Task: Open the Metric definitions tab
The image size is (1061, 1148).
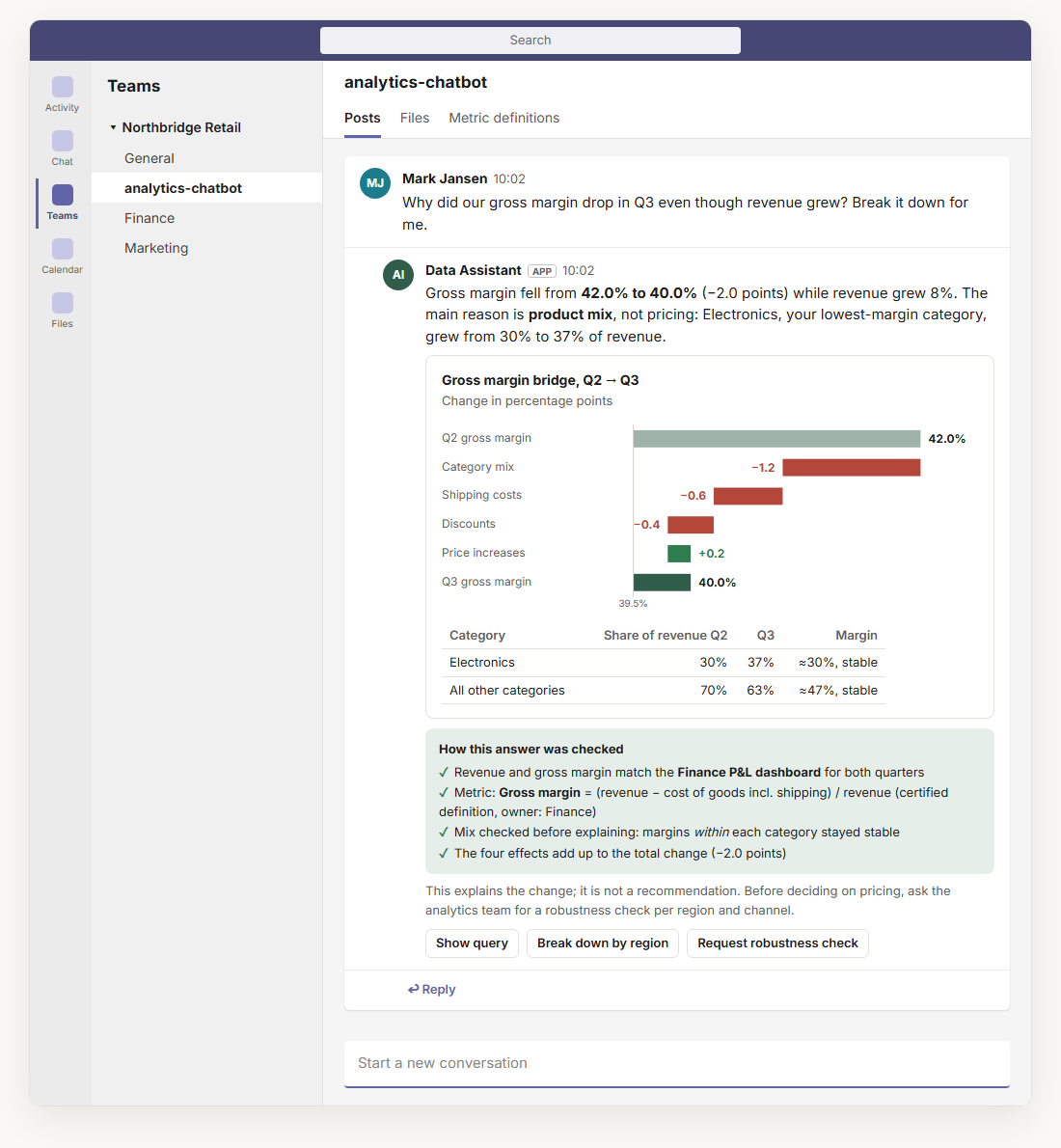Action: 503,118
